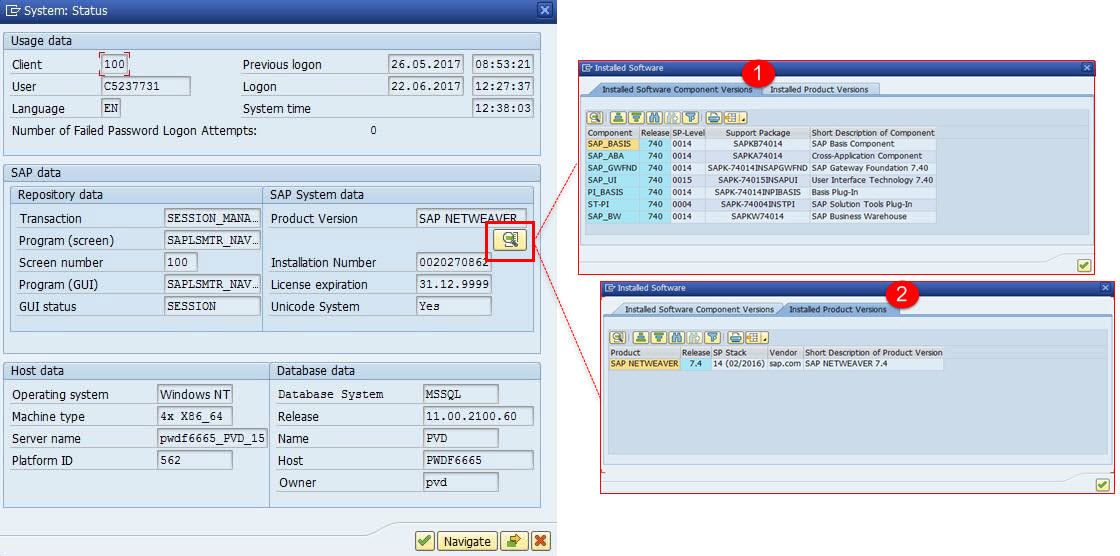1120x556 pixels.
Task: Select Installed Software Component Versions tab in lower window
Action: pyautogui.click(x=699, y=309)
